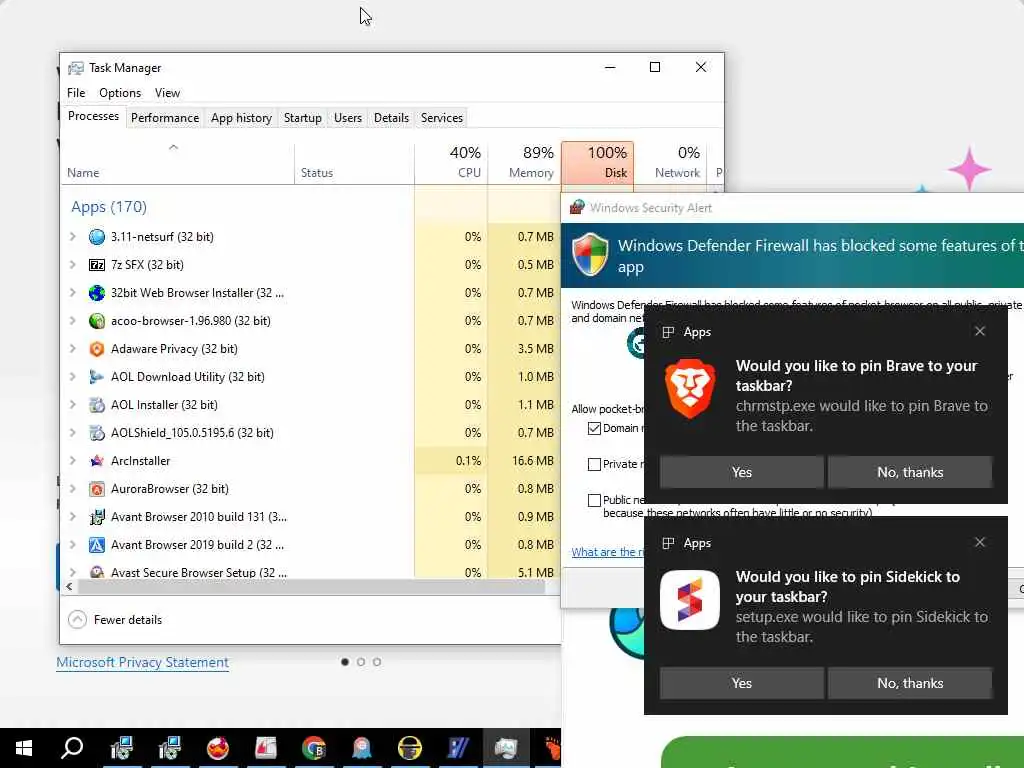Switch to the Startup tab
This screenshot has width=1024, height=768.
tap(302, 118)
